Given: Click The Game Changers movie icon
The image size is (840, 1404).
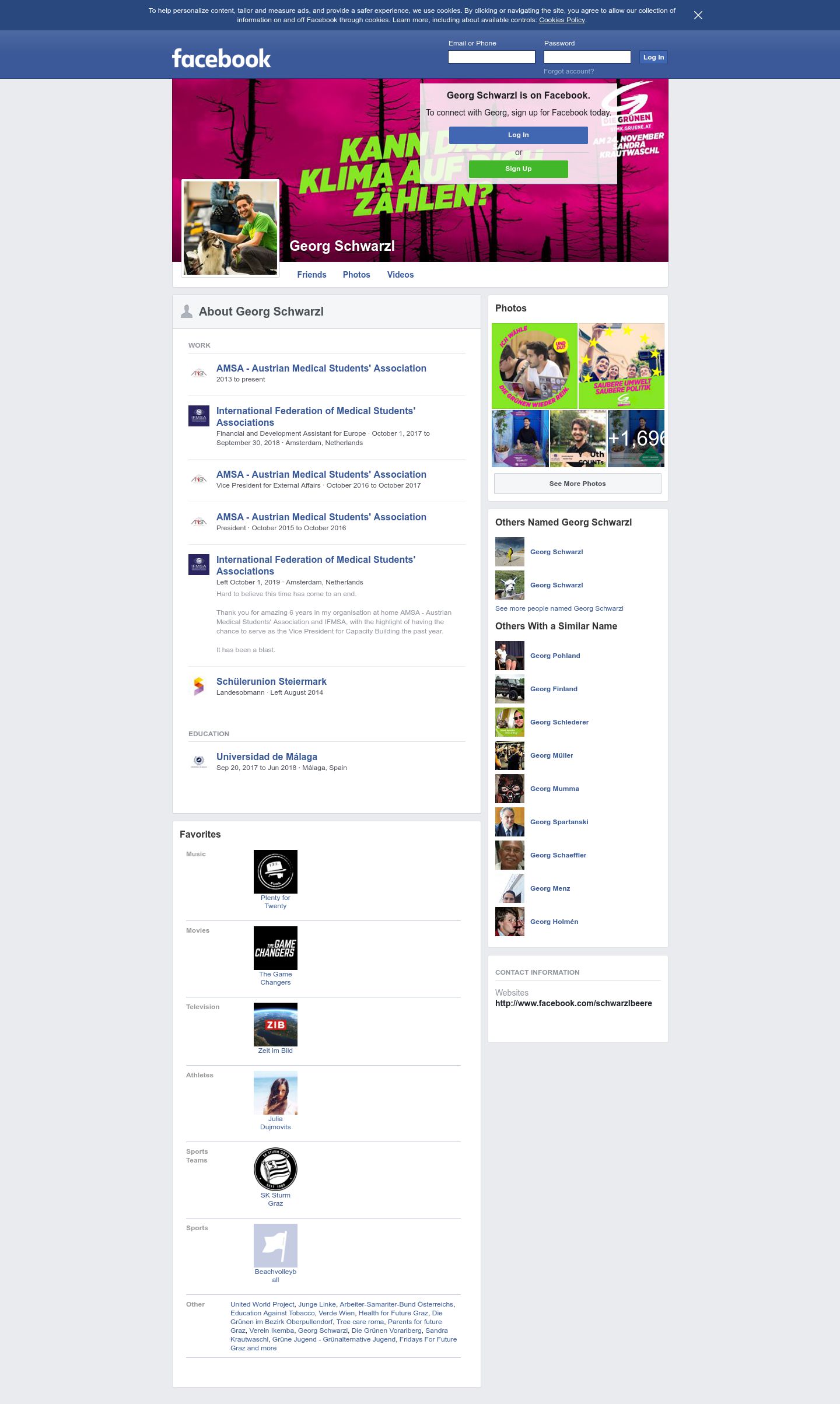Looking at the screenshot, I should click(275, 948).
